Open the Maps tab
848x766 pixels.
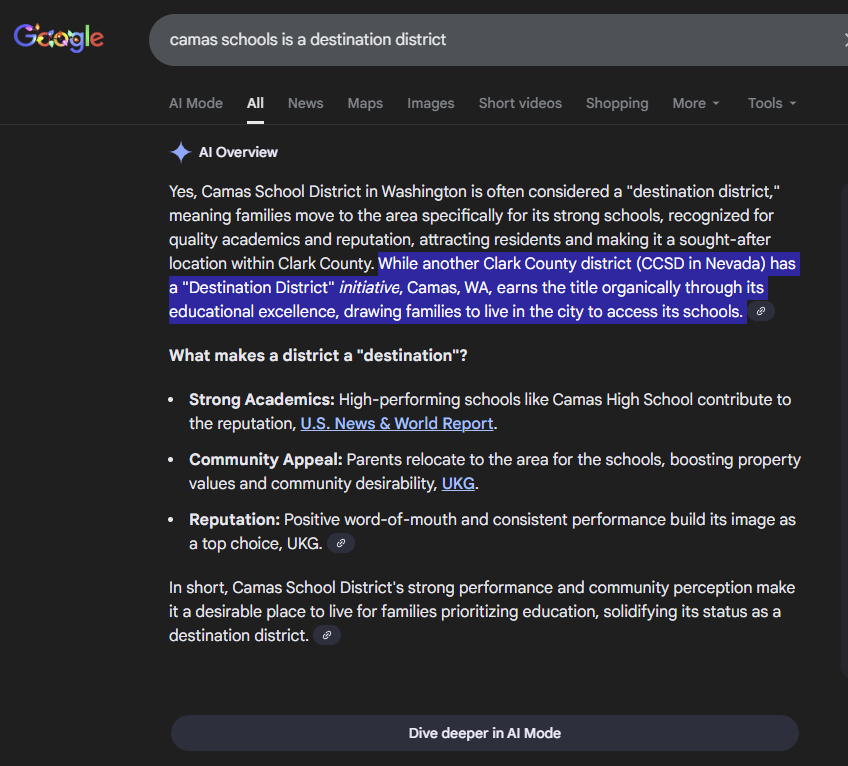pyautogui.click(x=365, y=103)
